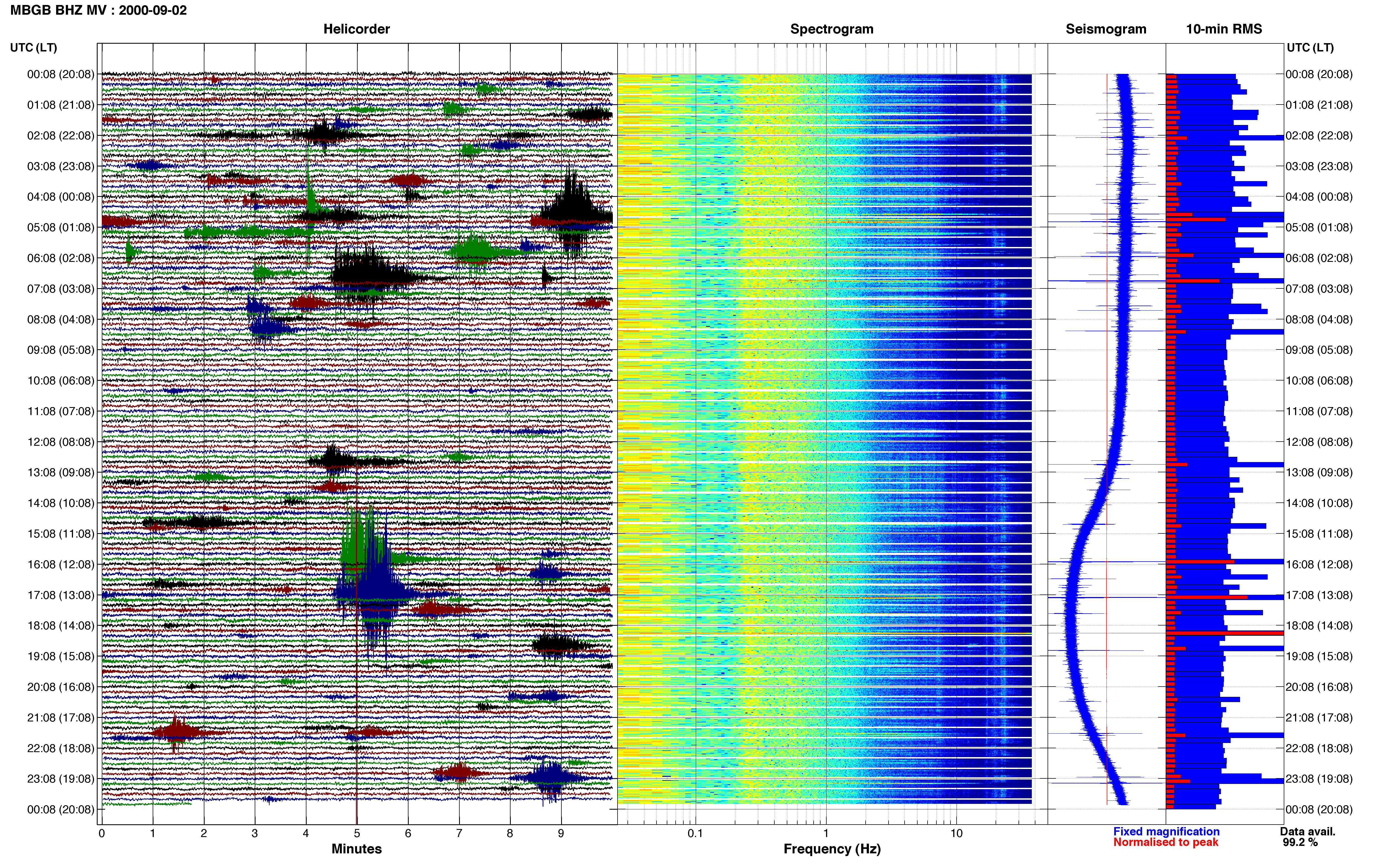Click the 'Fixed magnification' legend text
The width and height of the screenshot is (1388, 868).
click(x=1166, y=831)
